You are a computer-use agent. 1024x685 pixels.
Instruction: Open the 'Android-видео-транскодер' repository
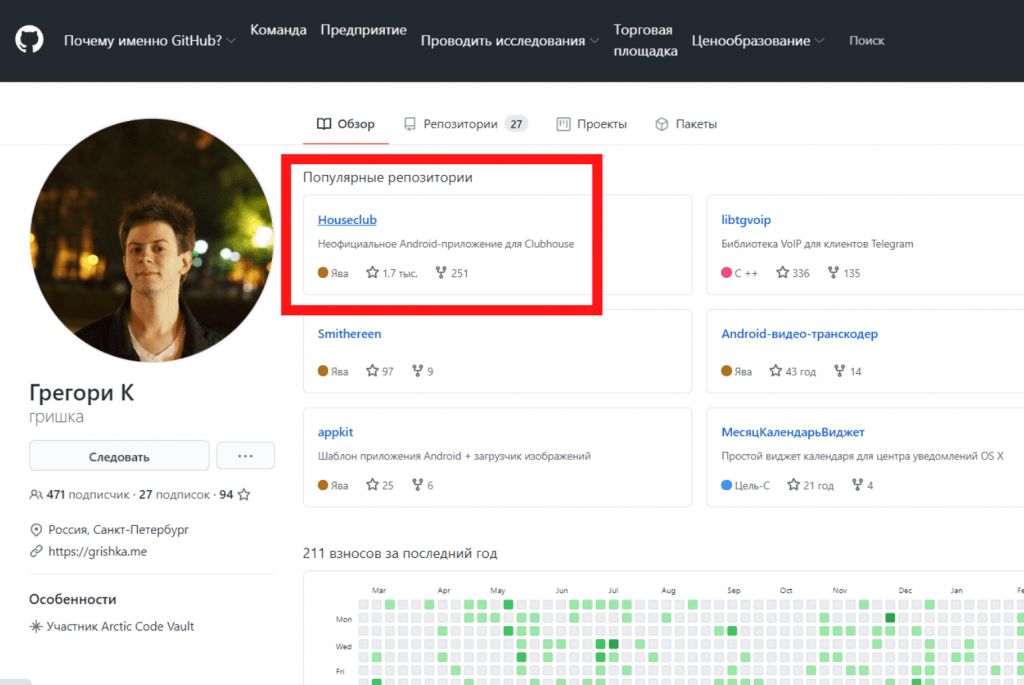click(x=799, y=334)
